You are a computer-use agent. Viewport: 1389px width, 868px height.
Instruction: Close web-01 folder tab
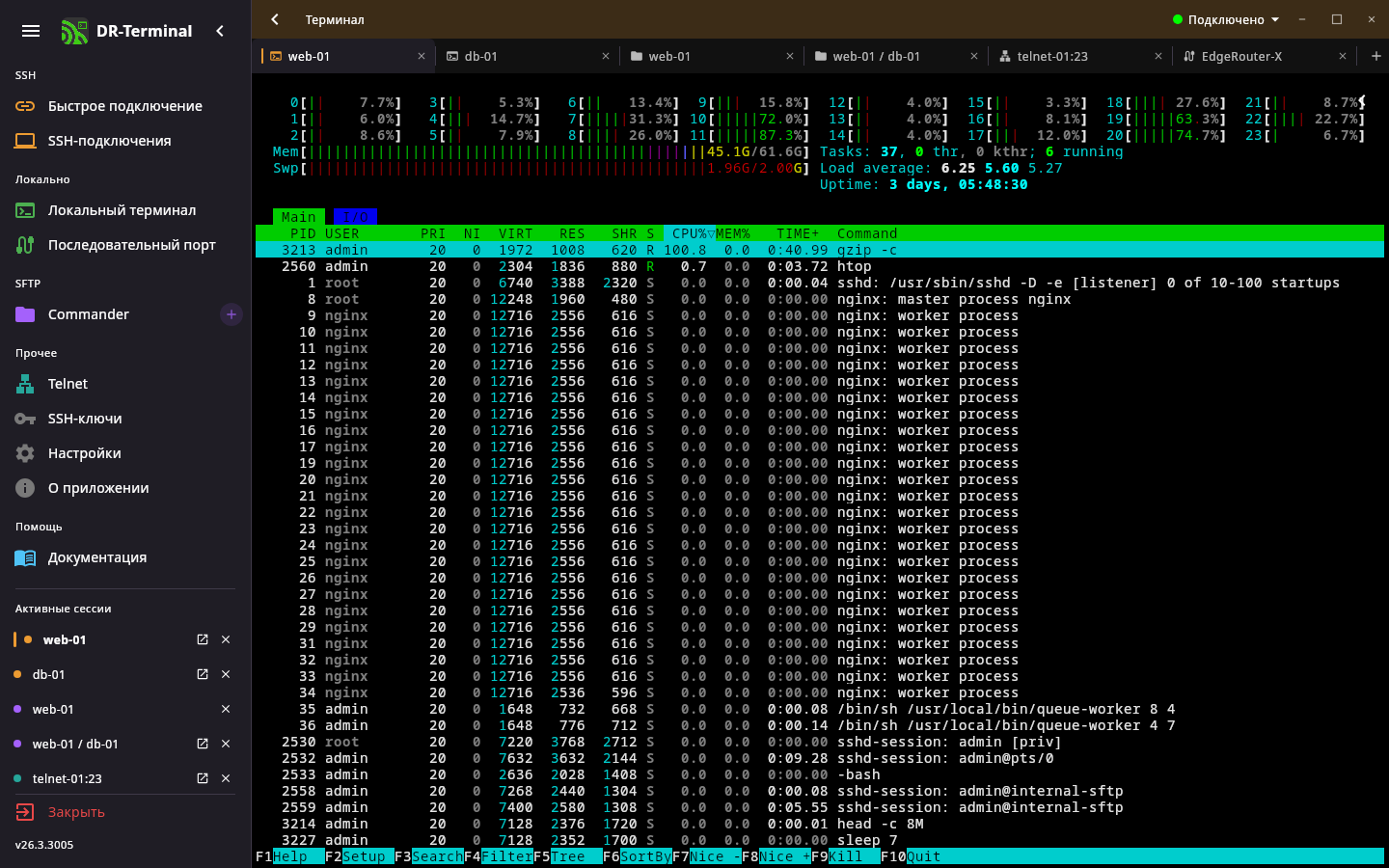[790, 56]
